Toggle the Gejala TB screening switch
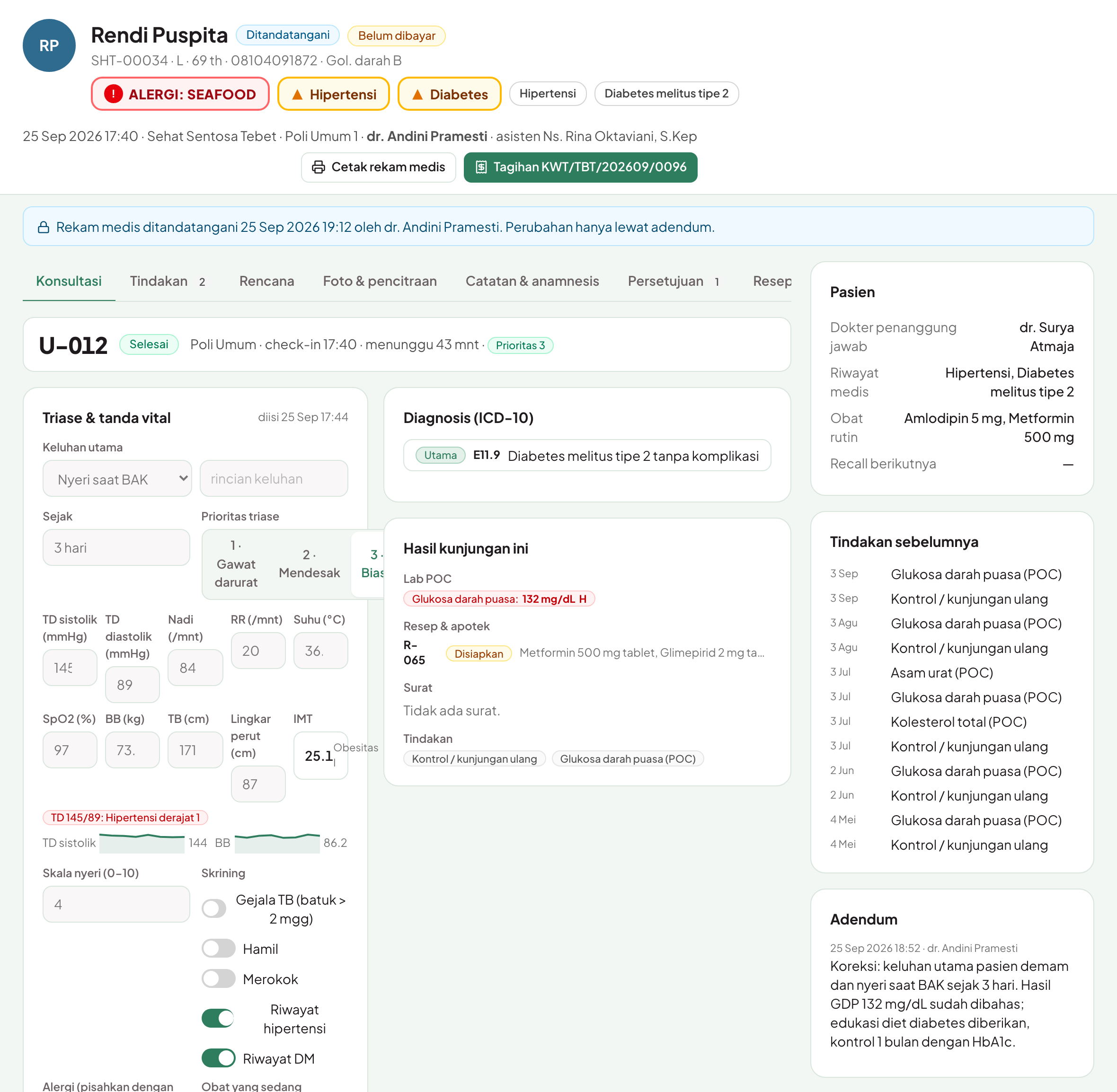 tap(214, 908)
